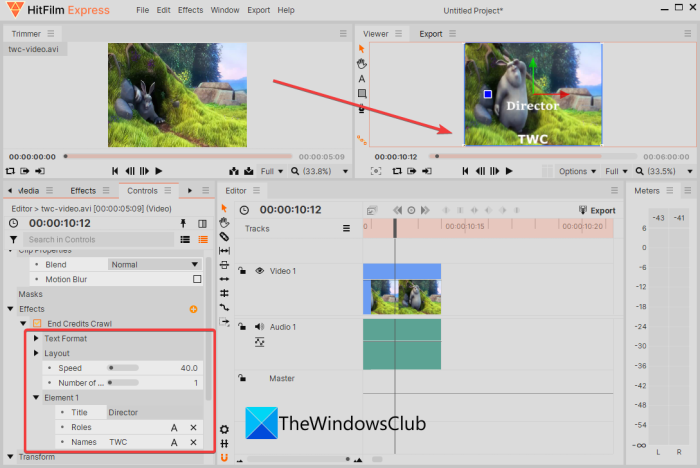
Task: Open the Help menu
Action: (x=286, y=10)
